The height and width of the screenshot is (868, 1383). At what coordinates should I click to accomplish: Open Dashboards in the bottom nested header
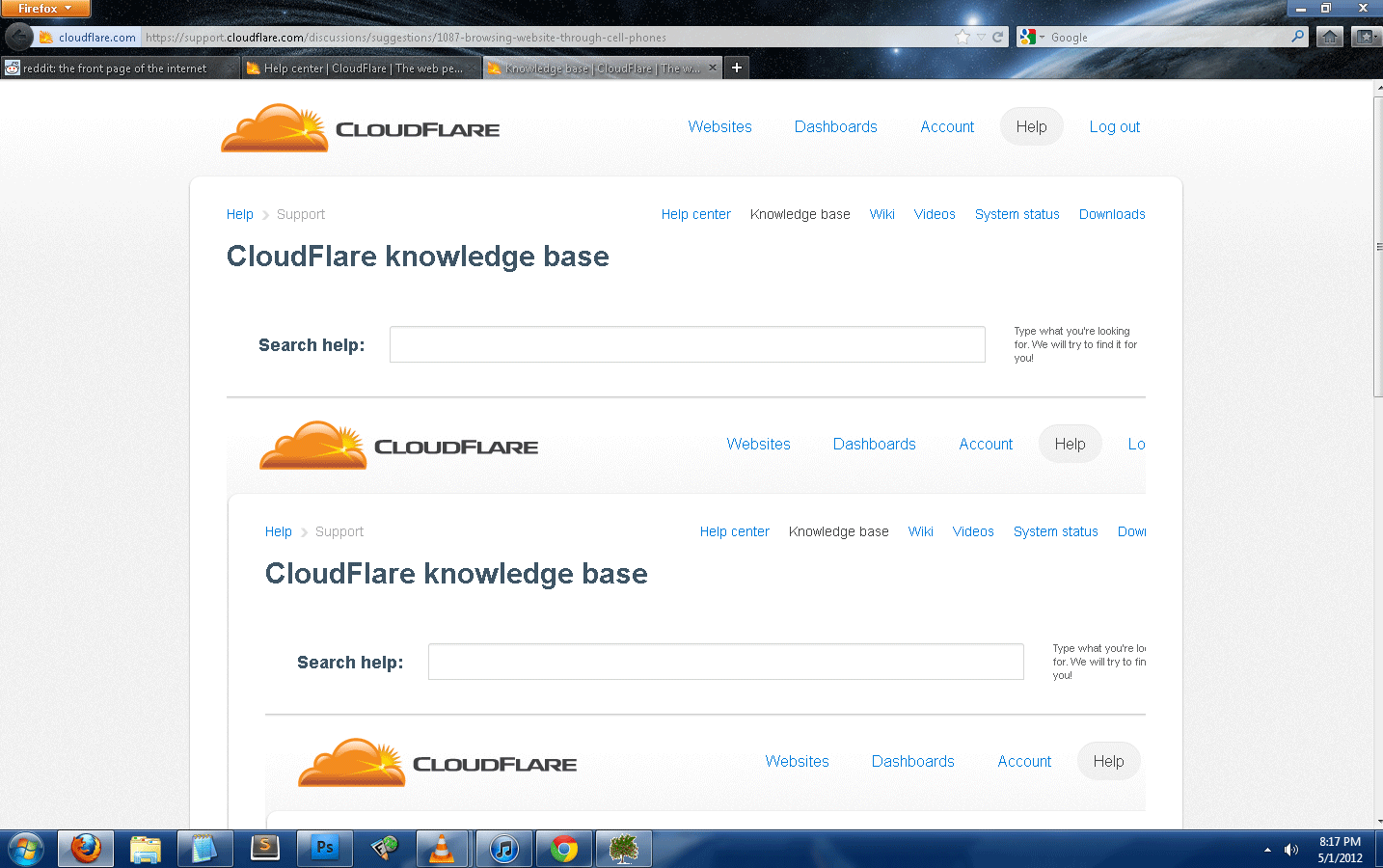pyautogui.click(x=913, y=761)
